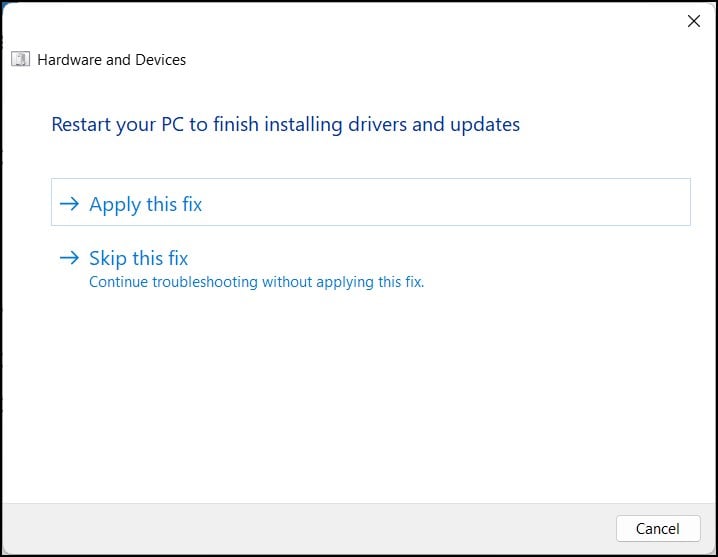Click the arrow icon beside Apply this fix
This screenshot has height=557, width=718.
70,203
